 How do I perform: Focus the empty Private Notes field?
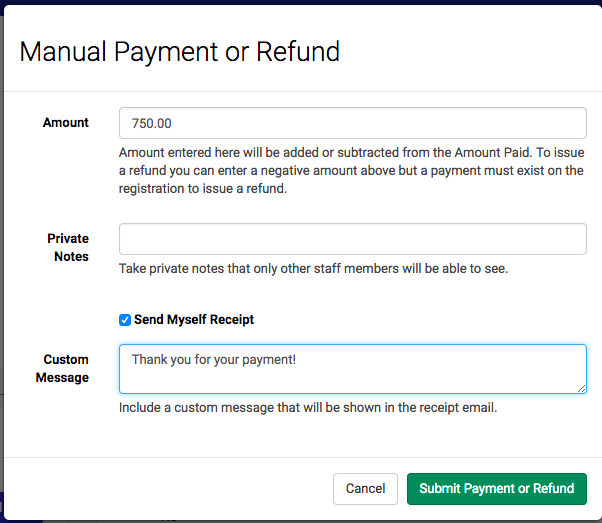[352, 239]
